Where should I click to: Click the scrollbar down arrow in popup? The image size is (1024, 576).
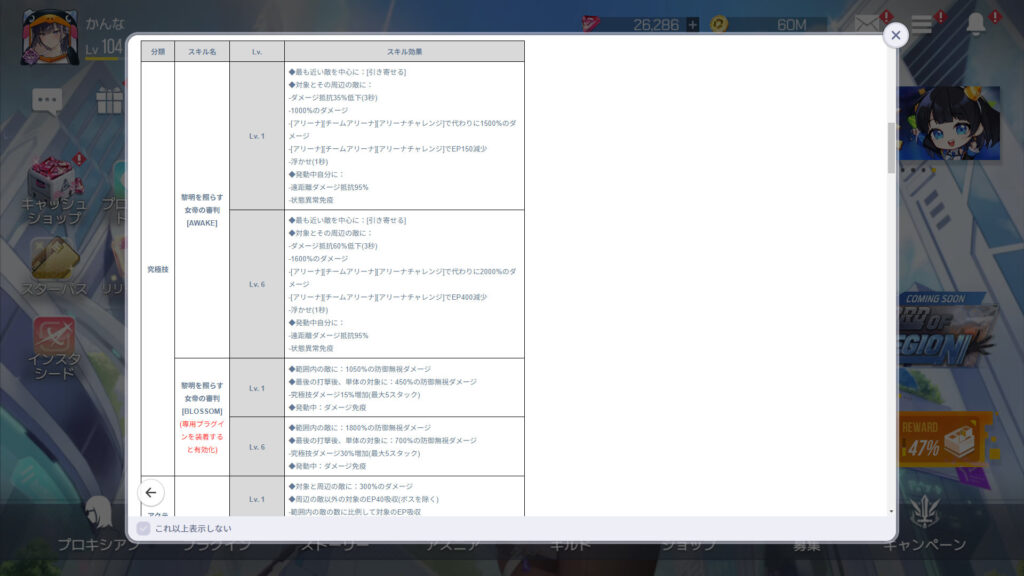(891, 511)
